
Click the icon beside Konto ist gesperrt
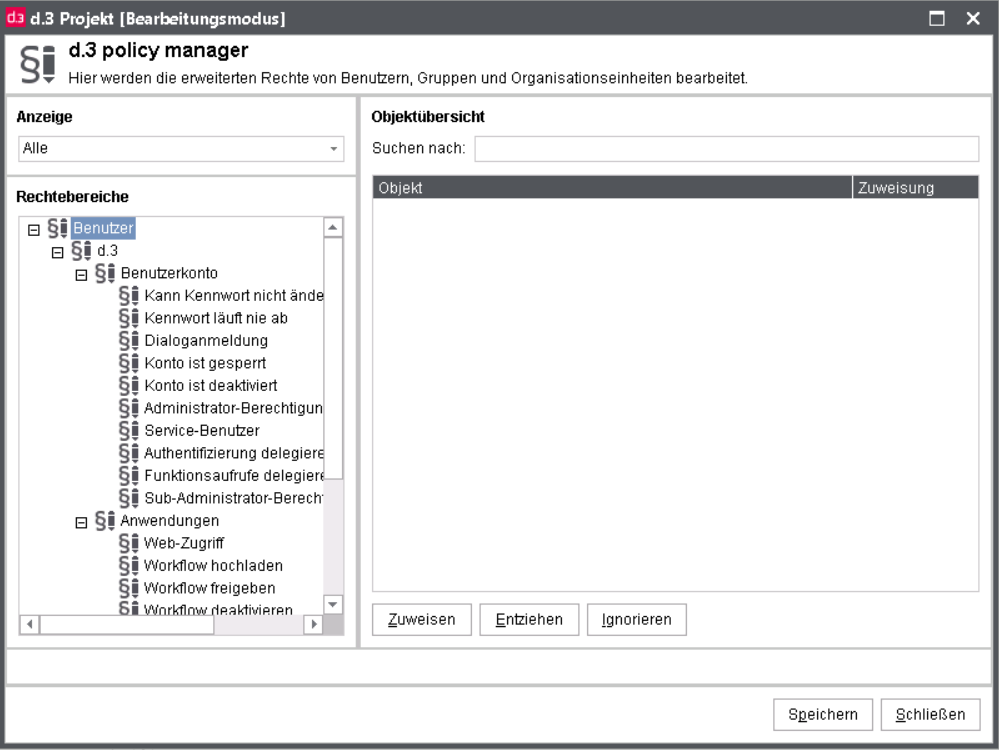(x=129, y=363)
